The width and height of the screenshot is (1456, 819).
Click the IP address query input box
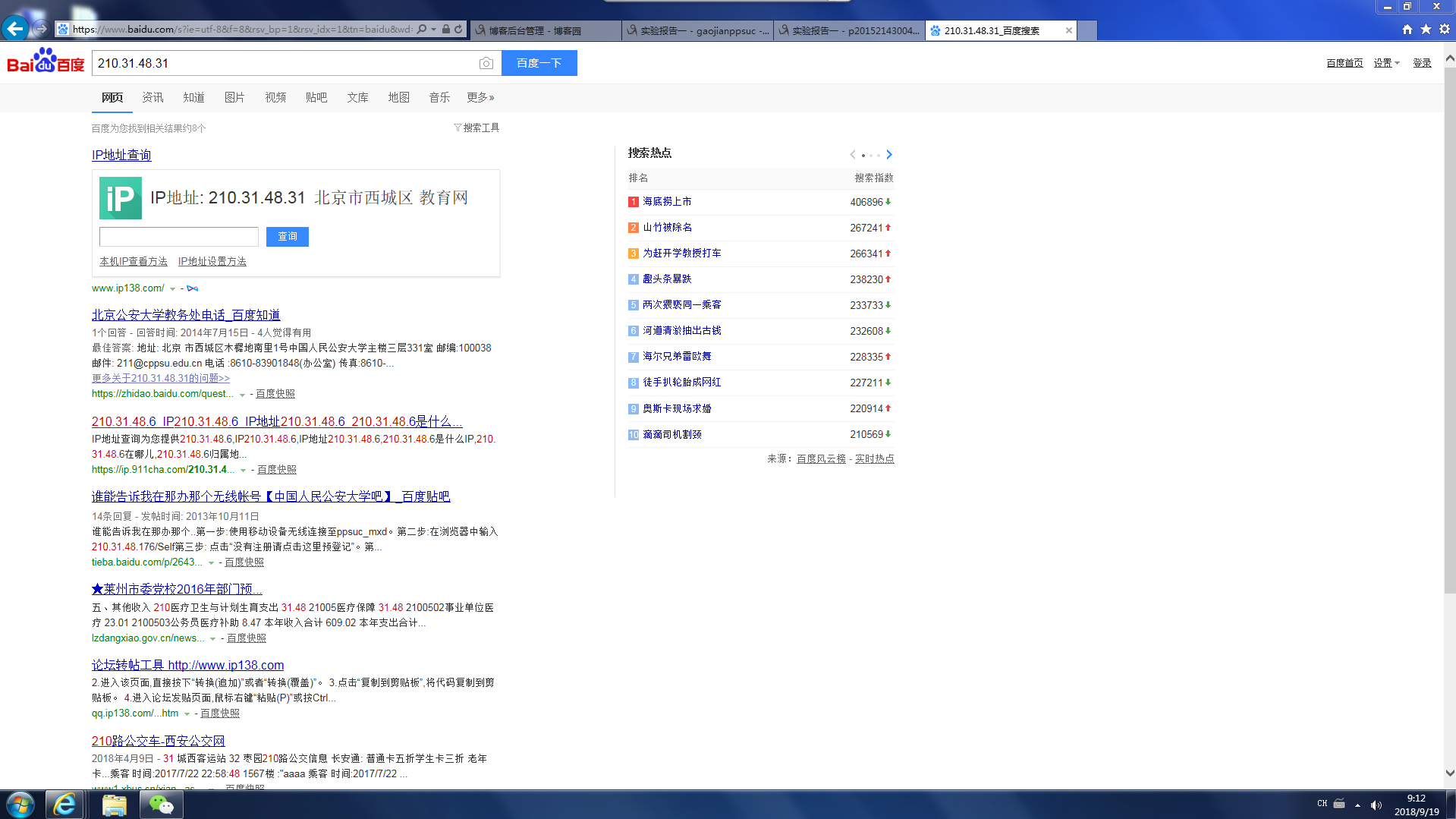(x=179, y=237)
